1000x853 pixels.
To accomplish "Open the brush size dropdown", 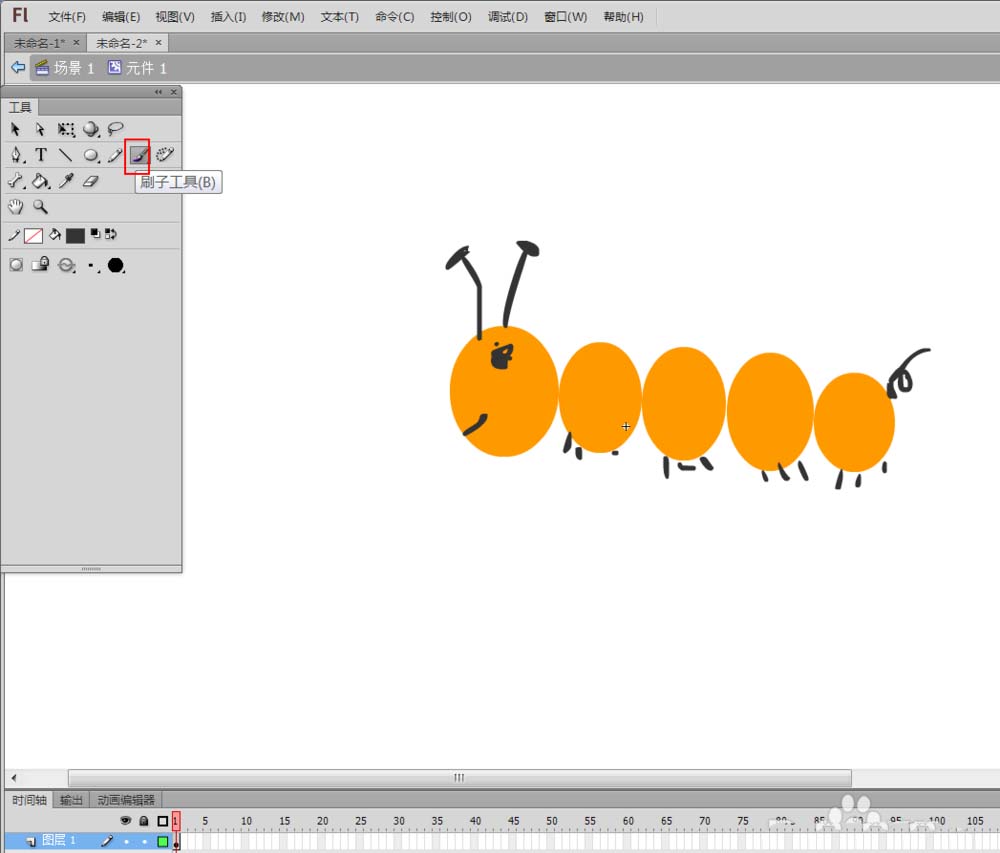I will point(92,266).
